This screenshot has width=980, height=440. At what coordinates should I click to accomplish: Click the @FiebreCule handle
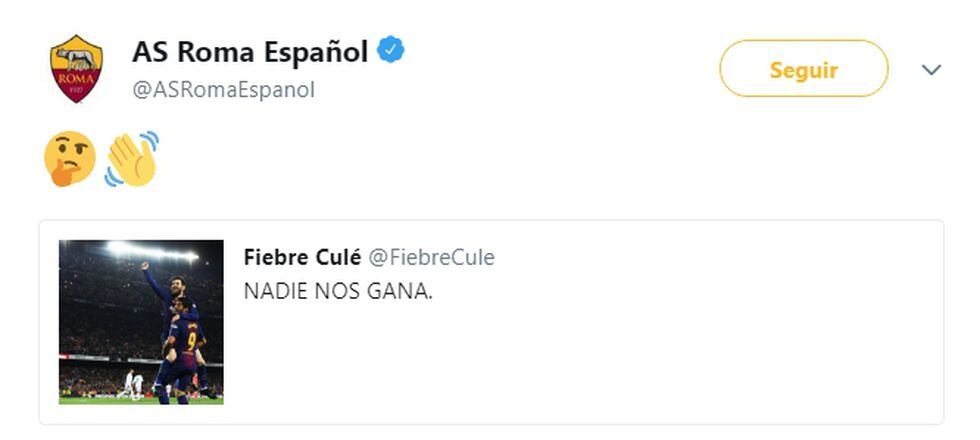(x=431, y=257)
